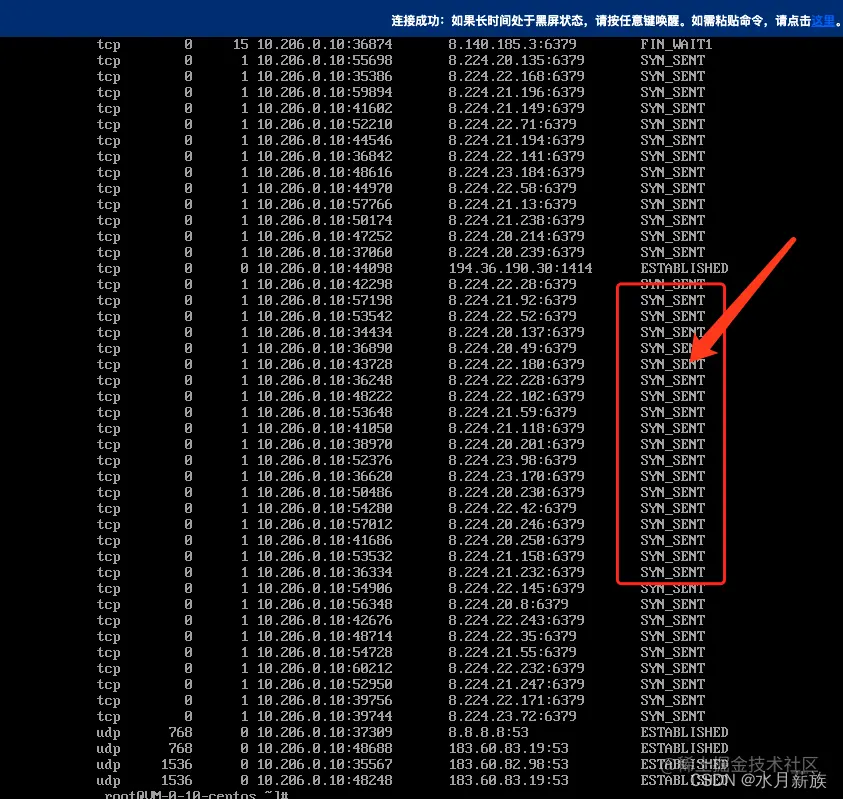Image resolution: width=843 pixels, height=799 pixels.
Task: Select local address 10.206.0.10:37309
Action: (x=325, y=732)
